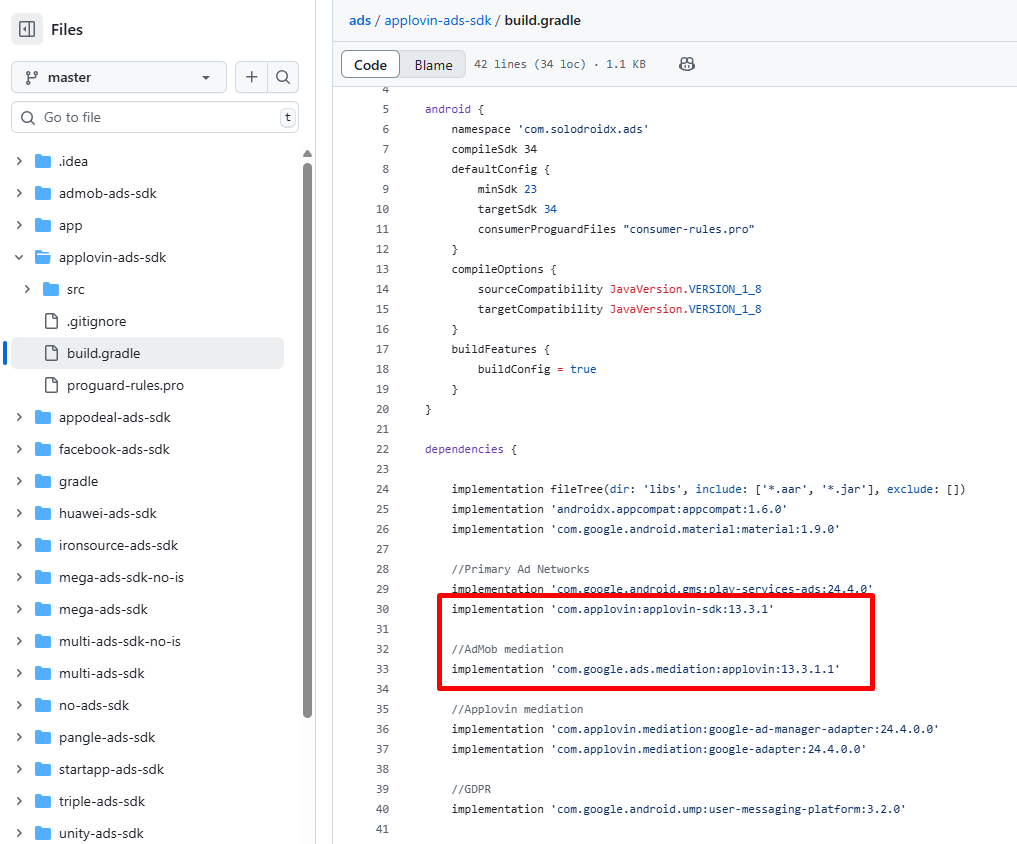The image size is (1017, 844).
Task: Click '42 lines (34 loc)' file info
Action: (529, 64)
